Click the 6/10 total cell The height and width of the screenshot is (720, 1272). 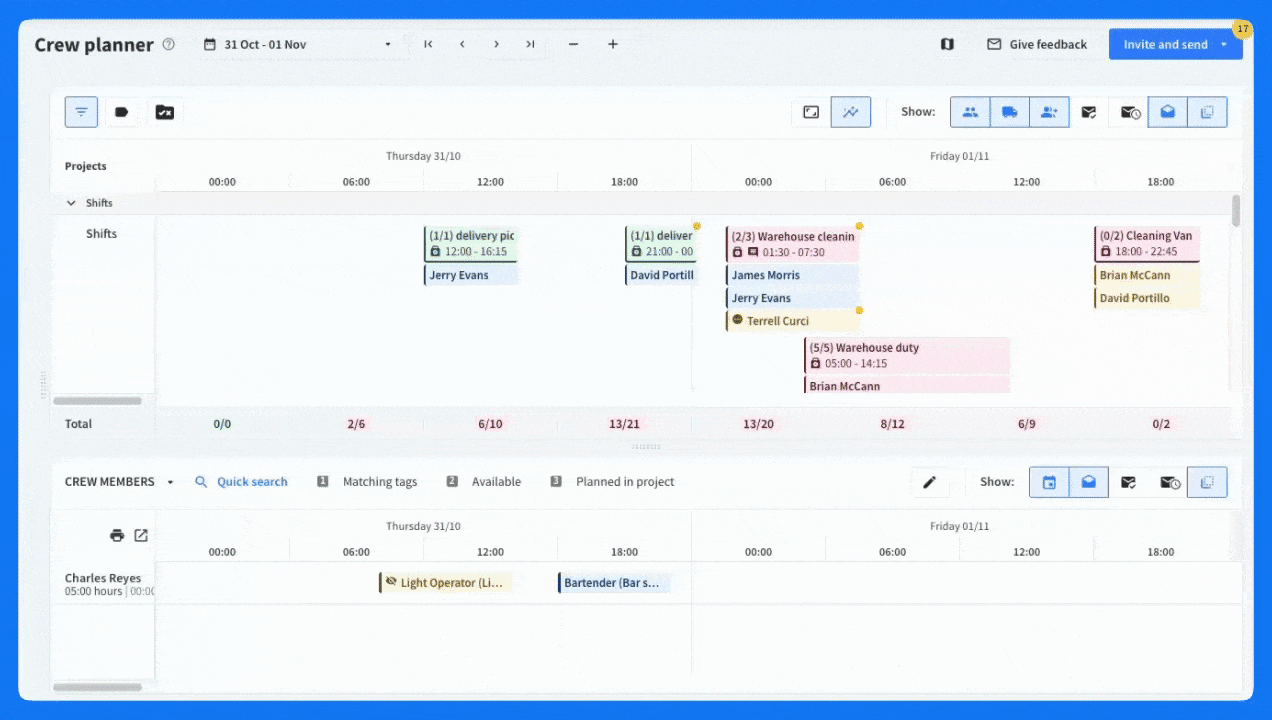pyautogui.click(x=490, y=424)
